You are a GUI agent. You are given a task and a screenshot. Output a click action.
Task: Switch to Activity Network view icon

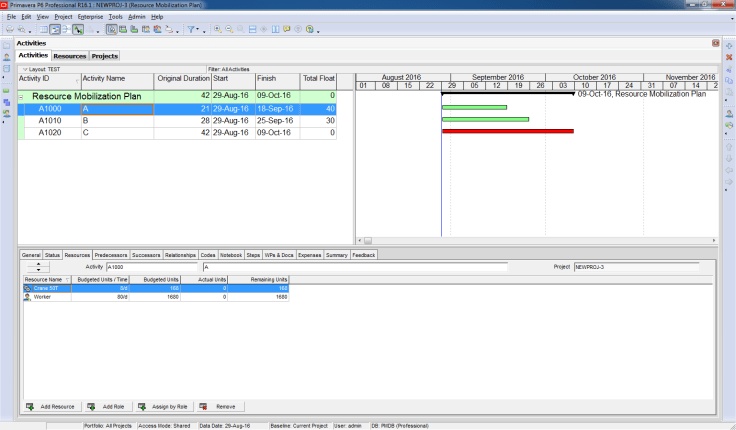(x=66, y=29)
